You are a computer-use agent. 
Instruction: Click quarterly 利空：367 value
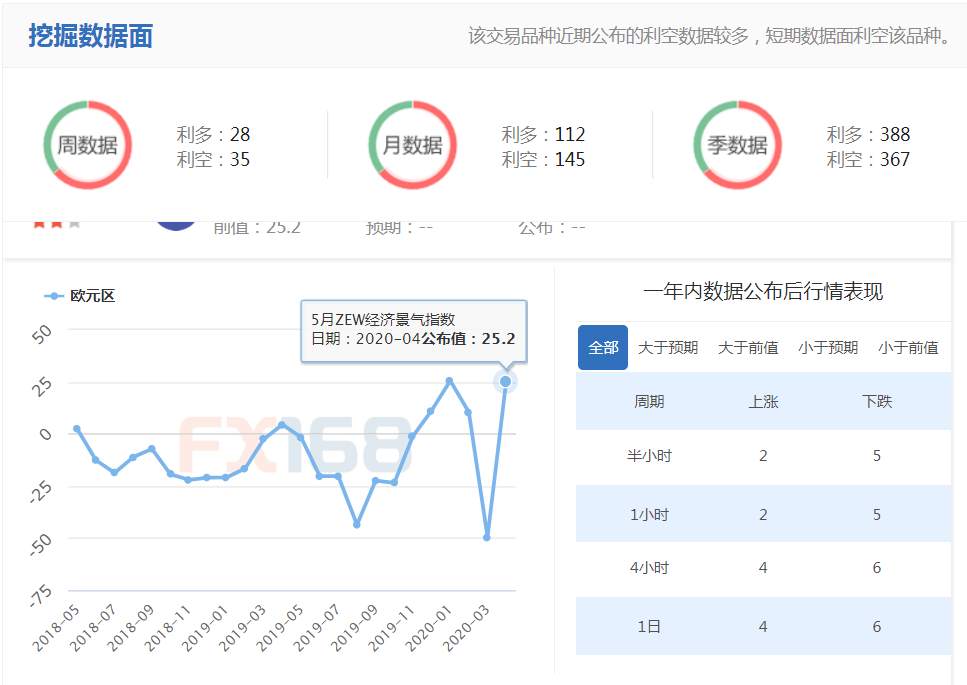[868, 159]
